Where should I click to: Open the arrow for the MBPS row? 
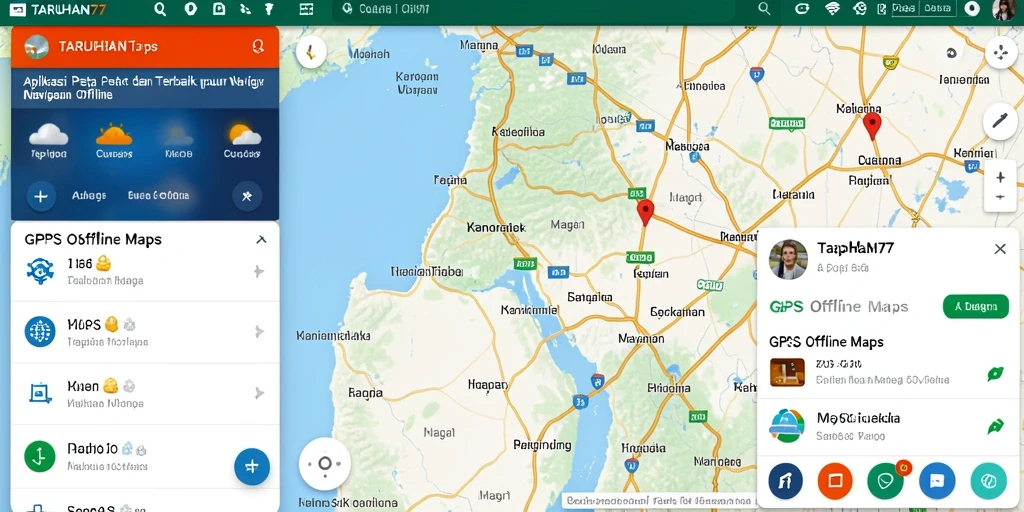[259, 332]
